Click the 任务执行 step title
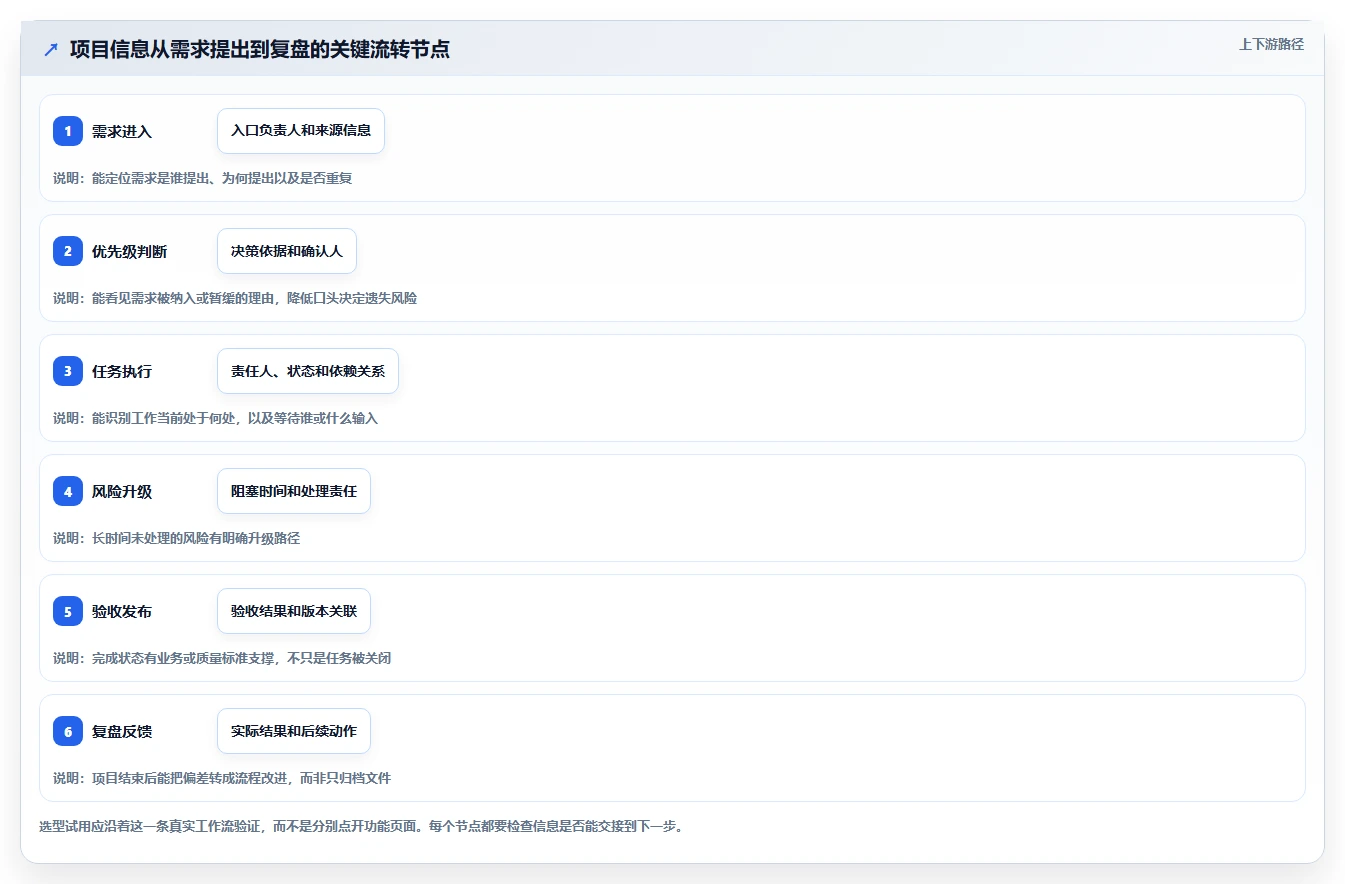Image resolution: width=1345 pixels, height=884 pixels. tap(122, 371)
